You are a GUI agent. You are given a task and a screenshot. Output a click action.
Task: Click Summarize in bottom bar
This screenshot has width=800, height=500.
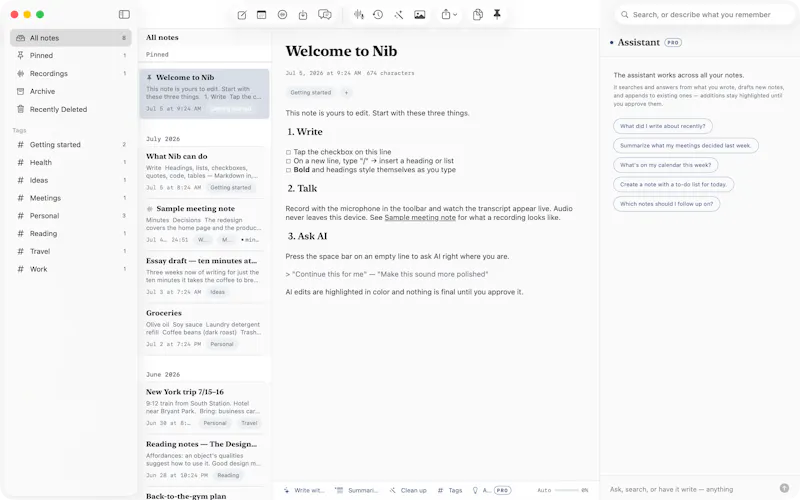point(357,490)
